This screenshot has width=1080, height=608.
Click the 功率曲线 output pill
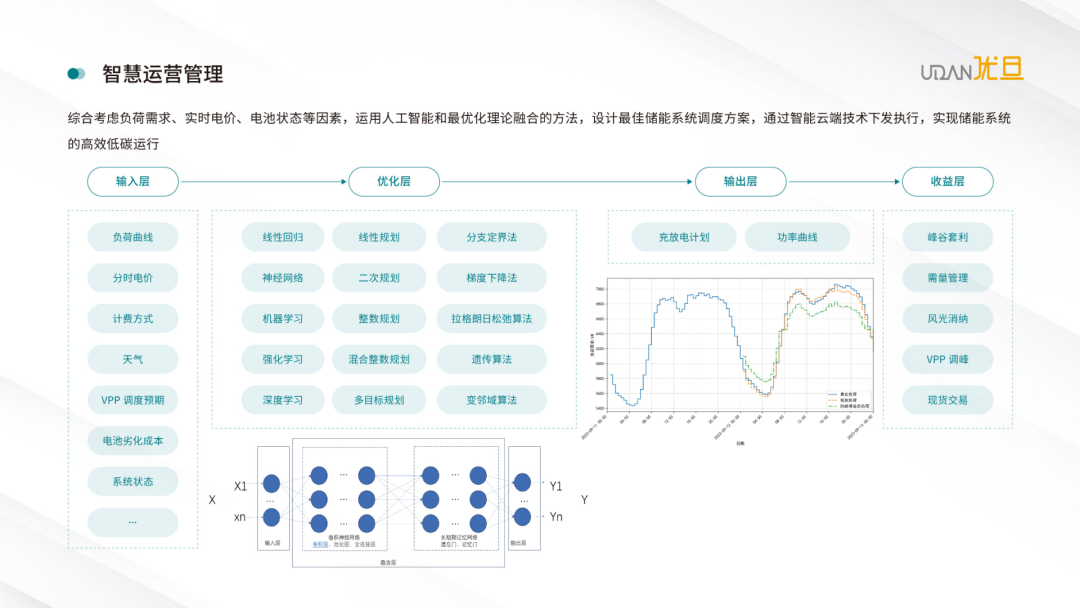[797, 237]
